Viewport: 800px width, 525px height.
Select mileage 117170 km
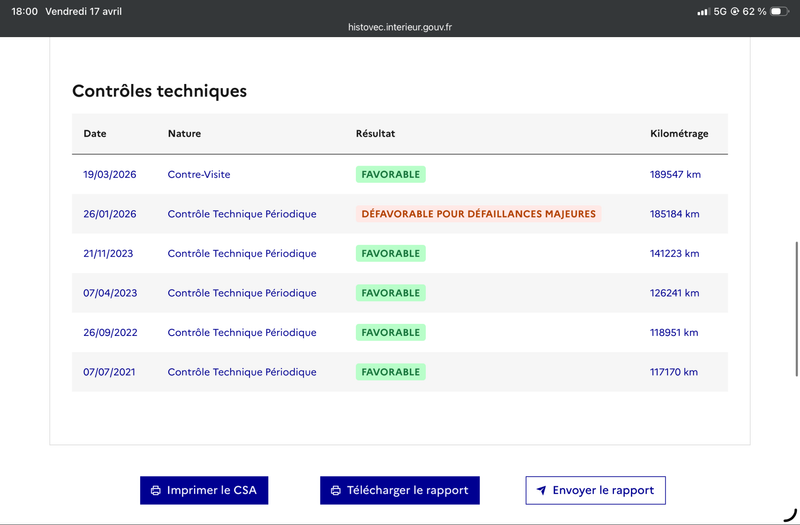coord(673,372)
